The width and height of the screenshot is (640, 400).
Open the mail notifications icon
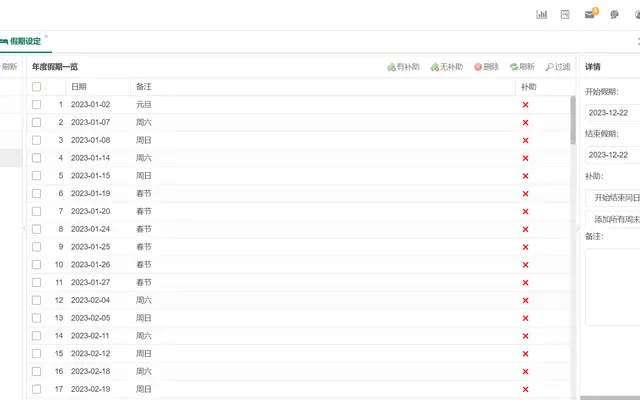point(590,14)
